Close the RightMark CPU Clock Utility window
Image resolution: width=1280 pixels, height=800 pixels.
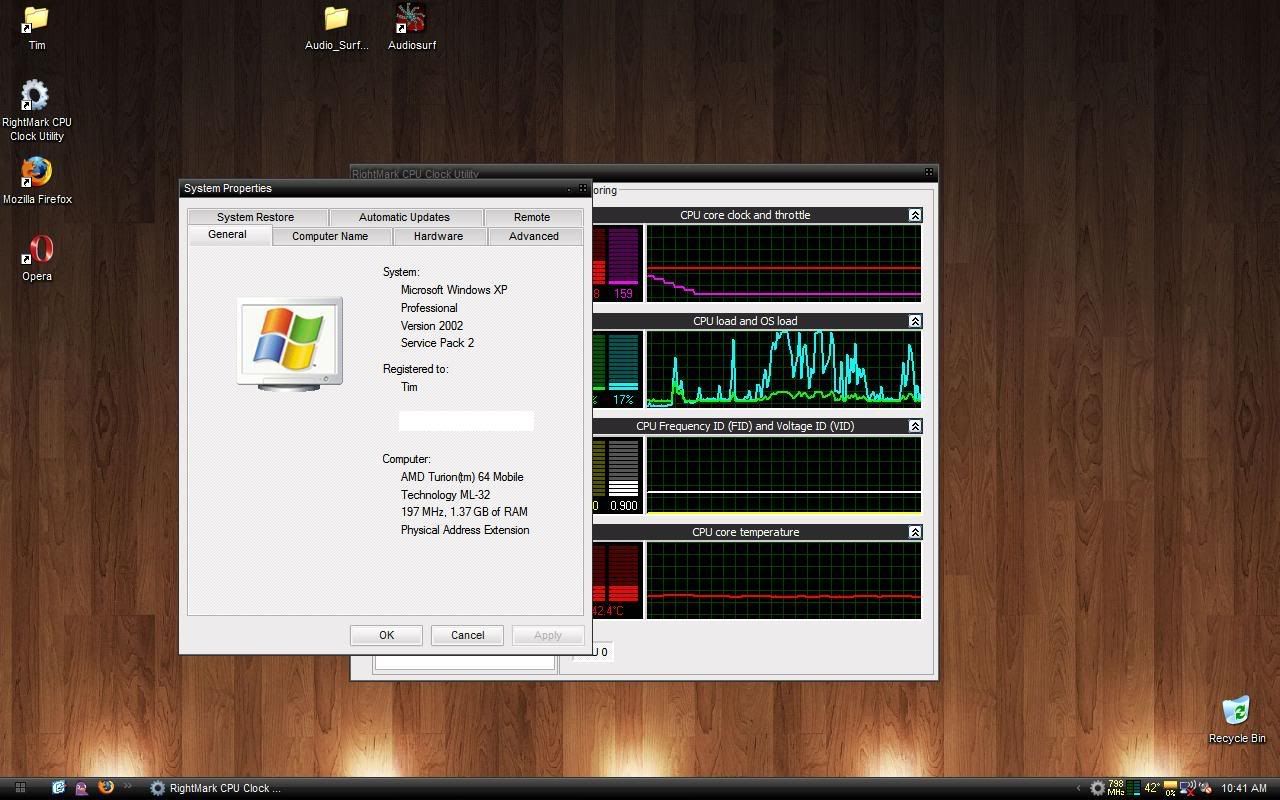[x=929, y=173]
